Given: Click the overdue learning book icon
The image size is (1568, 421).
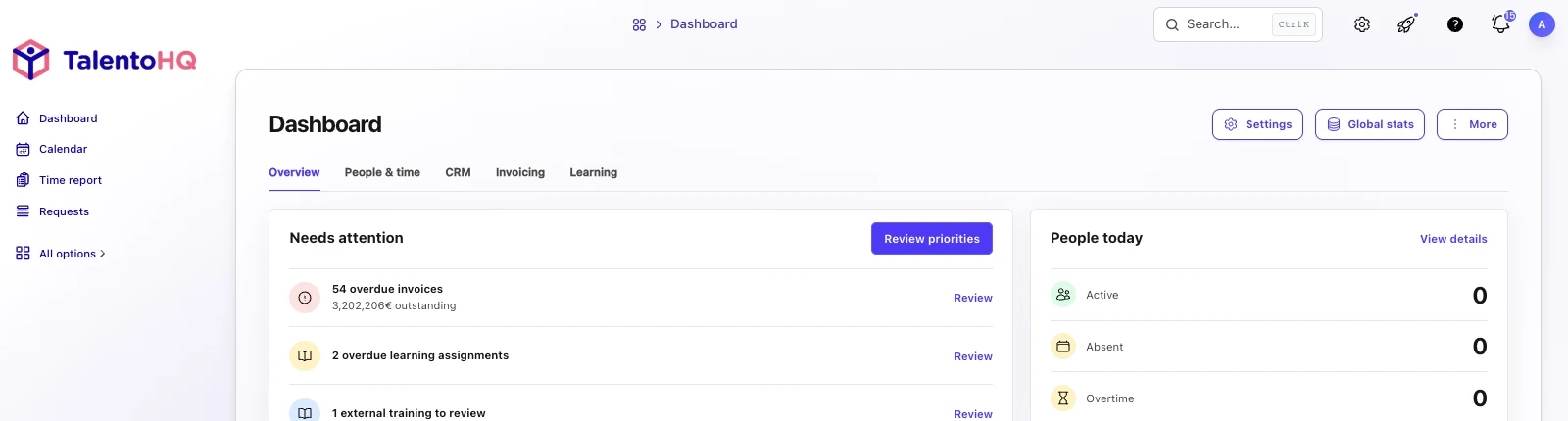Looking at the screenshot, I should 305,355.
